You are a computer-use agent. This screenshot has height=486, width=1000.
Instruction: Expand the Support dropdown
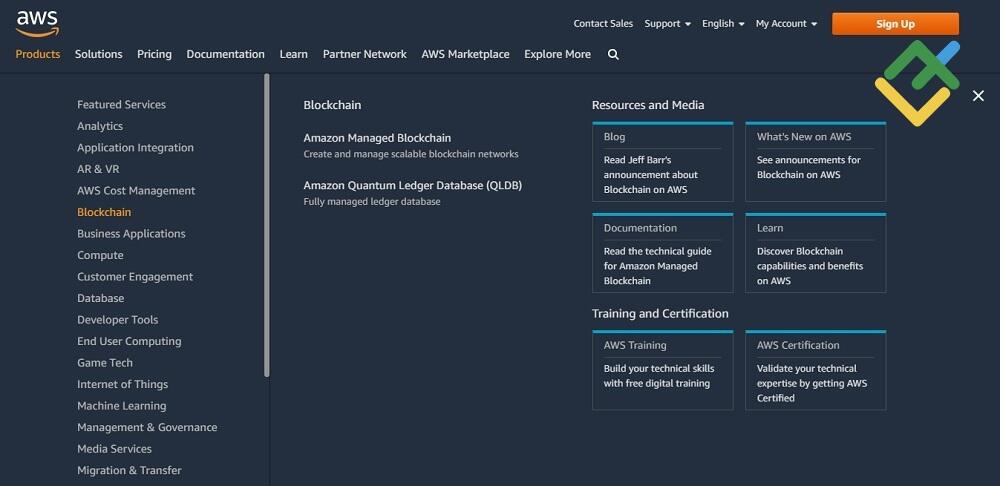click(x=667, y=24)
